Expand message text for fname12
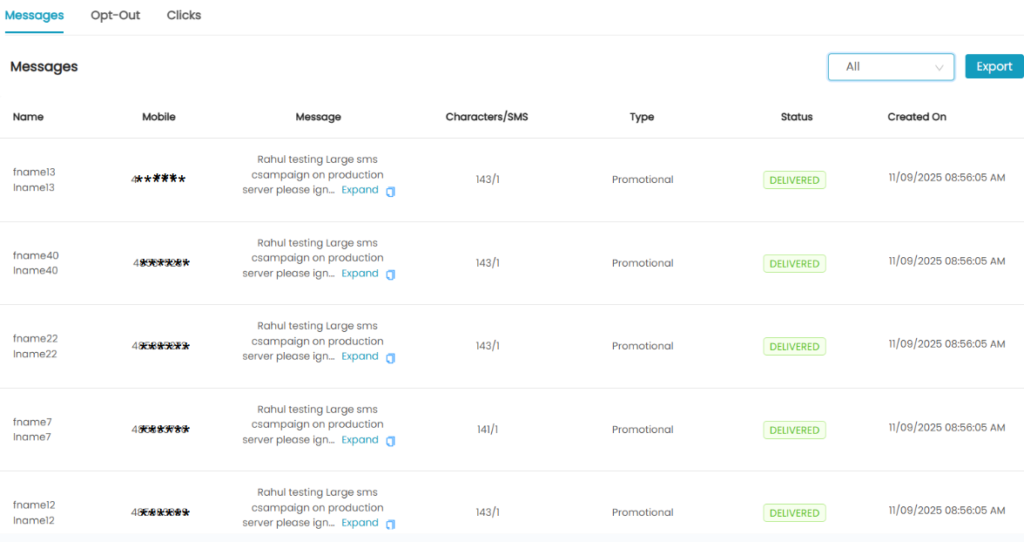Screen dimensions: 1024x542 [x=360, y=523]
